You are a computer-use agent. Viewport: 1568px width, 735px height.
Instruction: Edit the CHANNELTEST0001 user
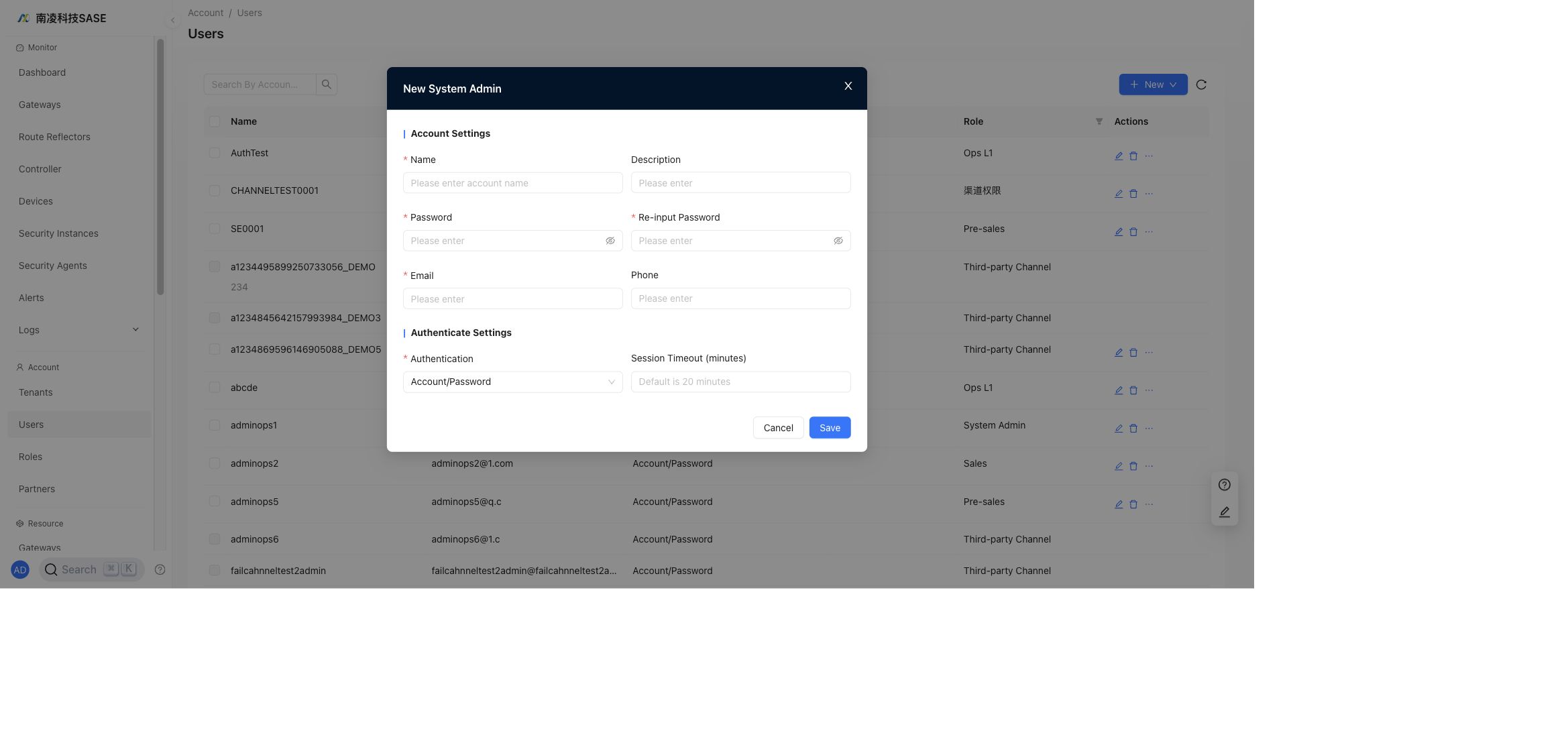tap(1118, 194)
